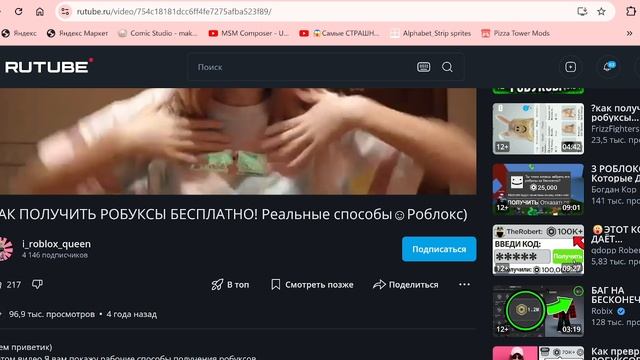640x360 pixels.
Task: Save video with Смотреть позже
Action: 312,284
